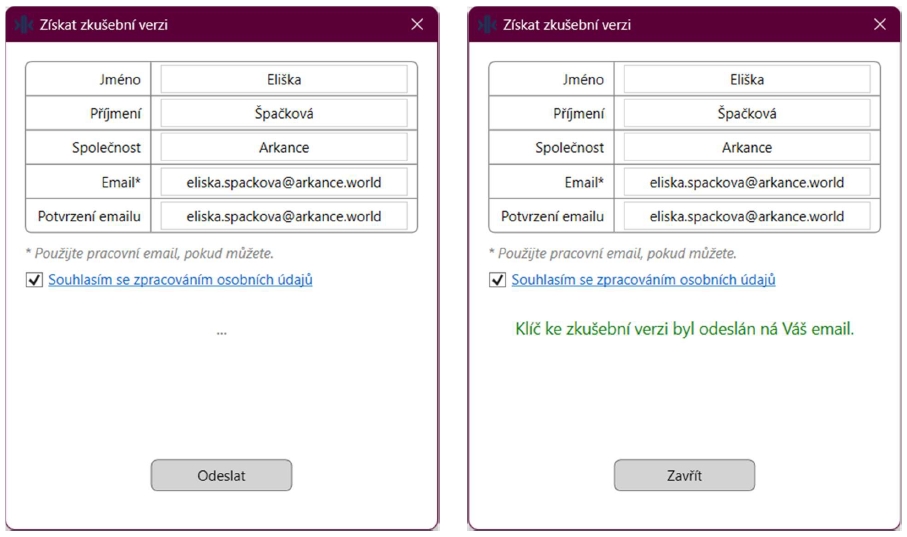Close the dialog showing the green confirmation message
Image resolution: width=907 pixels, height=537 pixels.
(x=880, y=24)
